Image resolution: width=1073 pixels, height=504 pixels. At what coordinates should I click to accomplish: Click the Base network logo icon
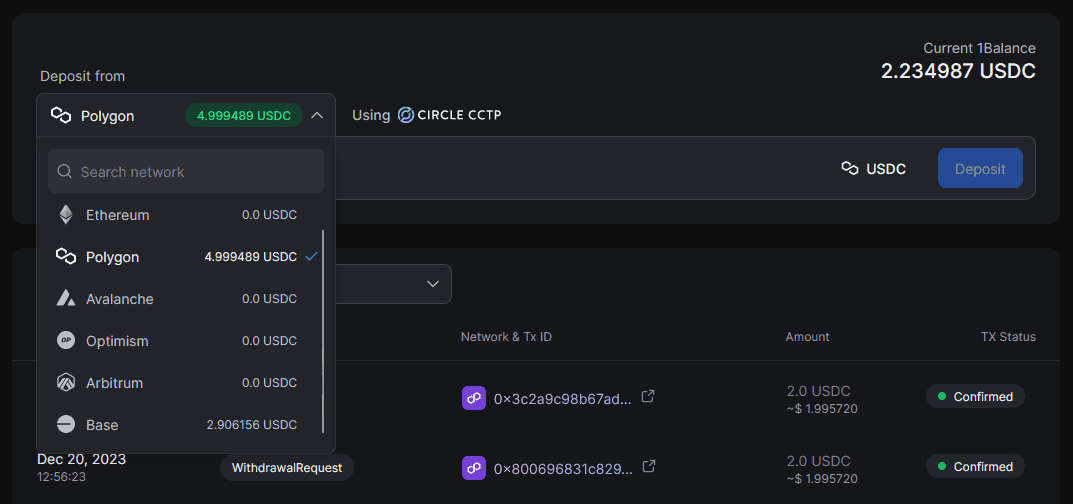click(66, 425)
